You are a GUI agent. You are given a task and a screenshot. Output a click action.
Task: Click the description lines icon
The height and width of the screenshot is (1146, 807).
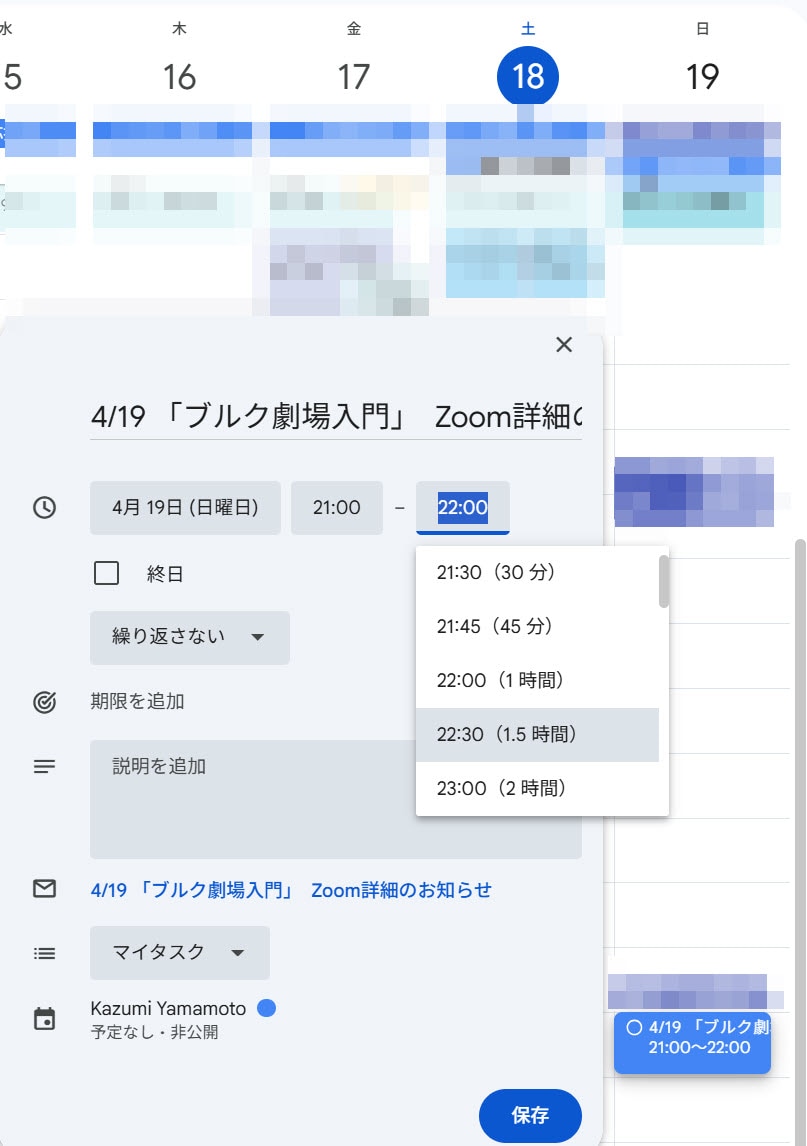coord(44,767)
